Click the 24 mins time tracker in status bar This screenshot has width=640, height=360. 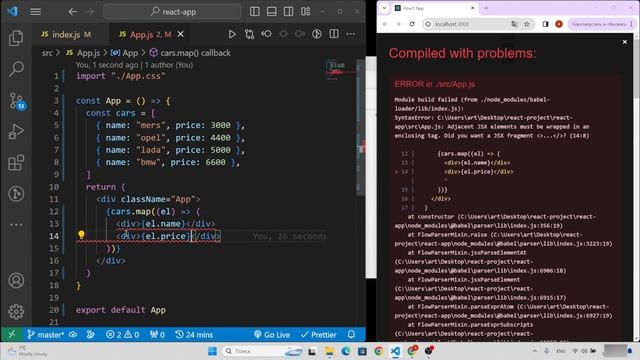tap(194, 335)
